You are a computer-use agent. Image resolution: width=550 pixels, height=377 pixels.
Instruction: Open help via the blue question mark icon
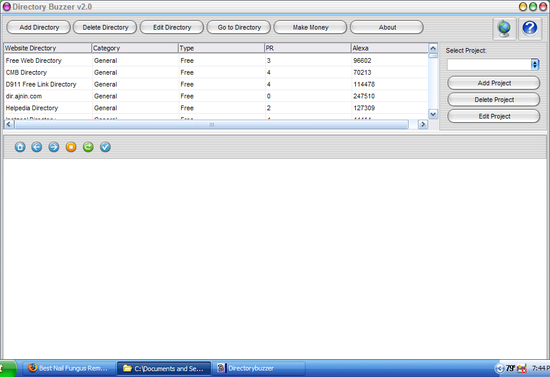pos(530,28)
